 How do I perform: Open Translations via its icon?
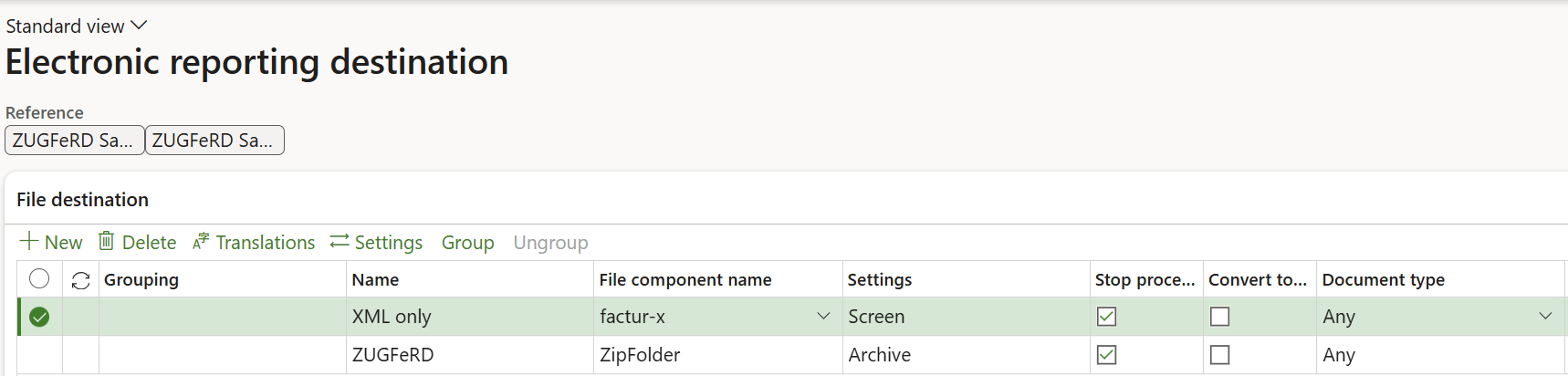point(201,242)
